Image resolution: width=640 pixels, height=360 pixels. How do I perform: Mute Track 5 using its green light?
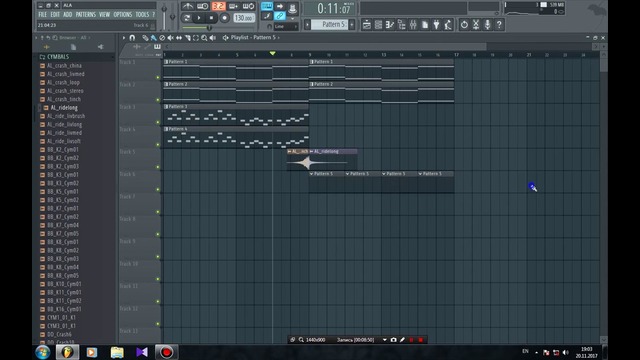click(158, 167)
